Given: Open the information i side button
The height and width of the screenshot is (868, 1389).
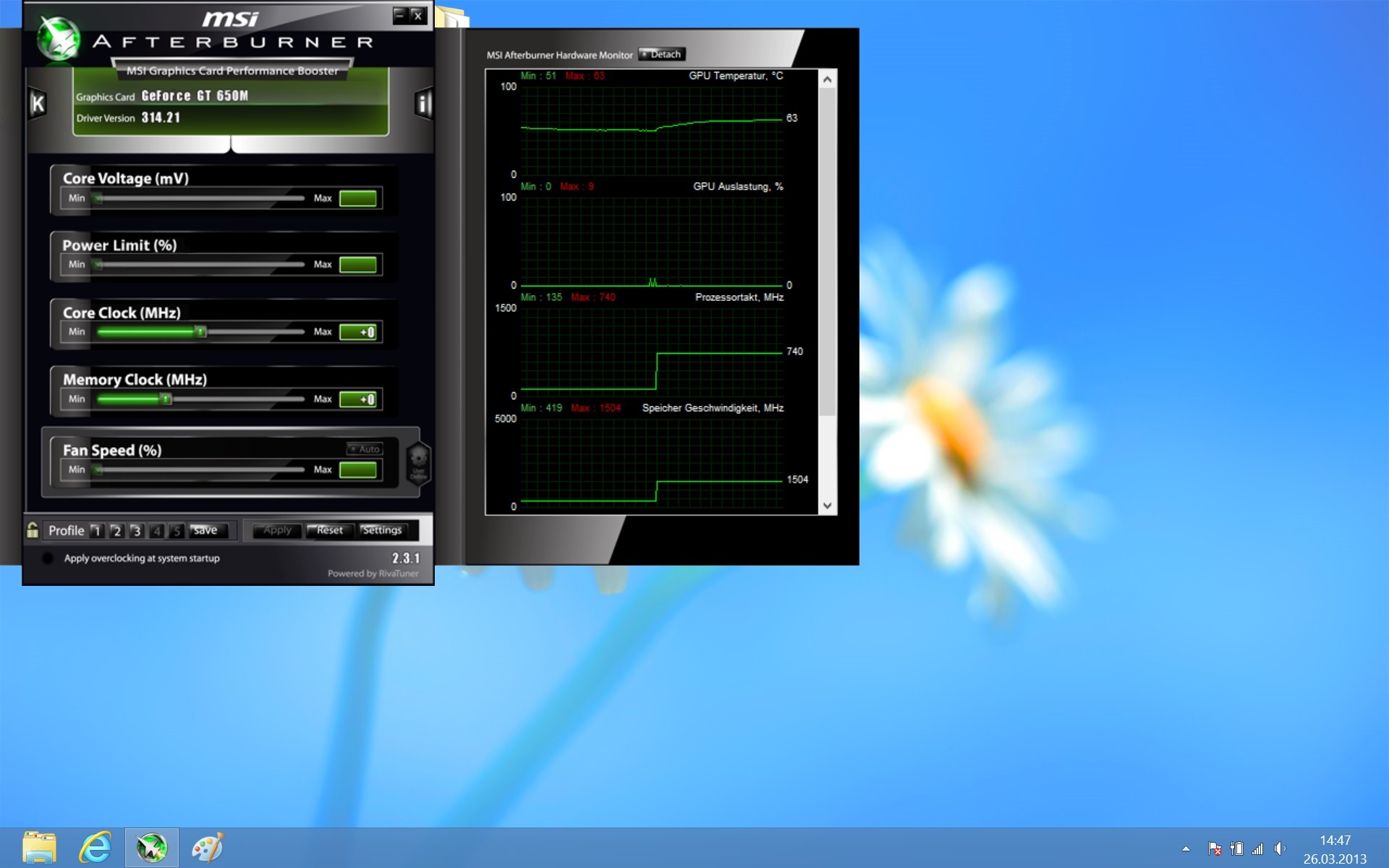Looking at the screenshot, I should 423,103.
